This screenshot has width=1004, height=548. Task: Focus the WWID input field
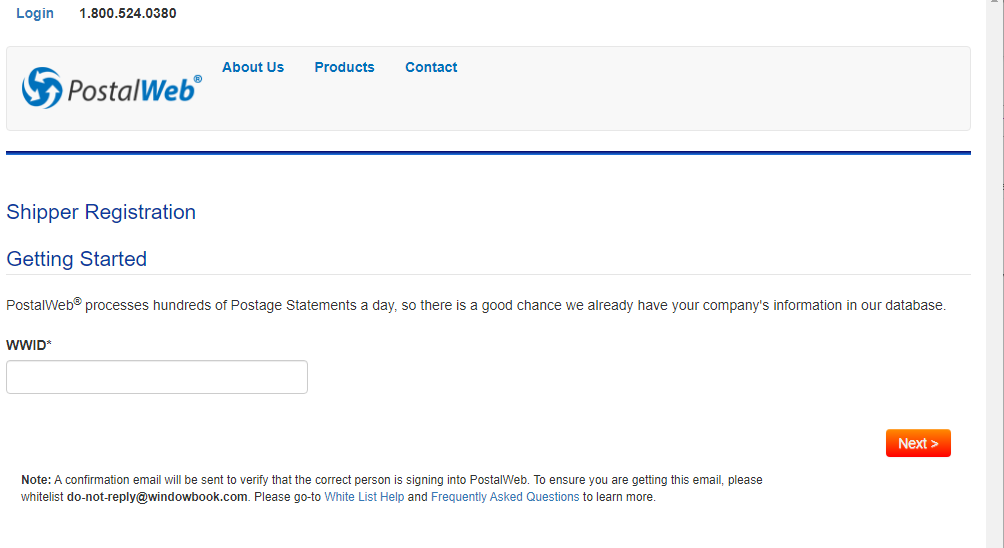coord(157,377)
